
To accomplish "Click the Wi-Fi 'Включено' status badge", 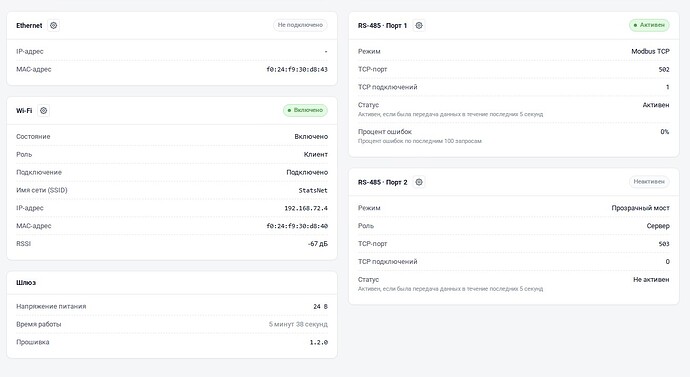I will coord(305,110).
